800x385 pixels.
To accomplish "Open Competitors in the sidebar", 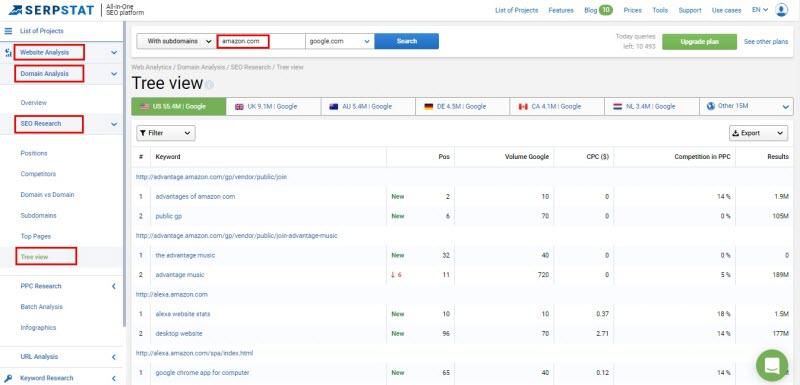I will 38,174.
